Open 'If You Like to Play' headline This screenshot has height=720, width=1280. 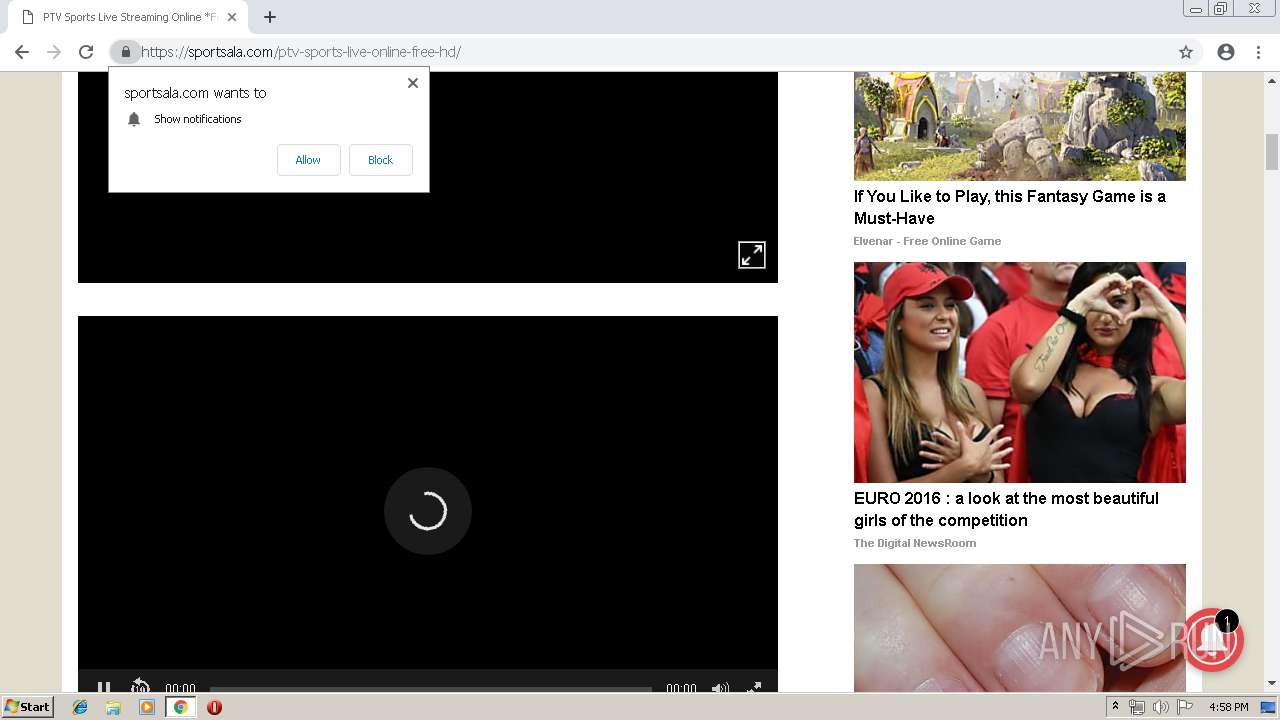pos(1010,207)
